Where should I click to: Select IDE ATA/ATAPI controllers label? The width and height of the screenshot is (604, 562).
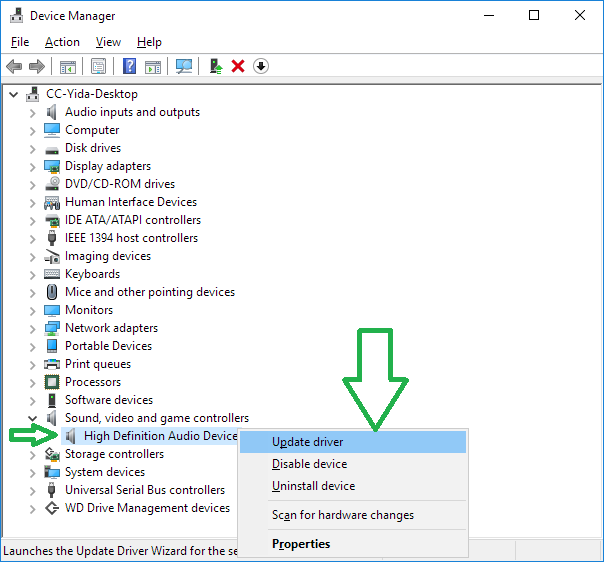click(133, 220)
